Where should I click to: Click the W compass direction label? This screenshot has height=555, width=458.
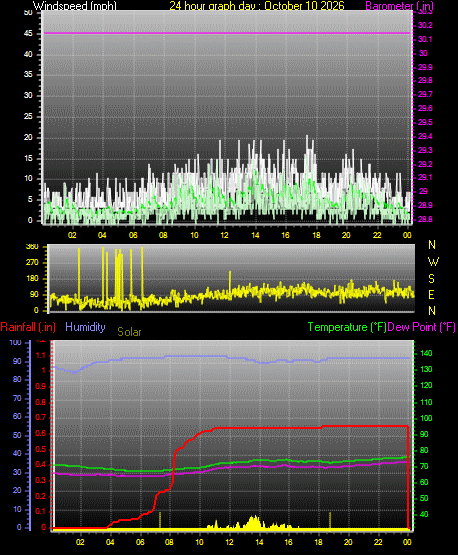pos(433,262)
